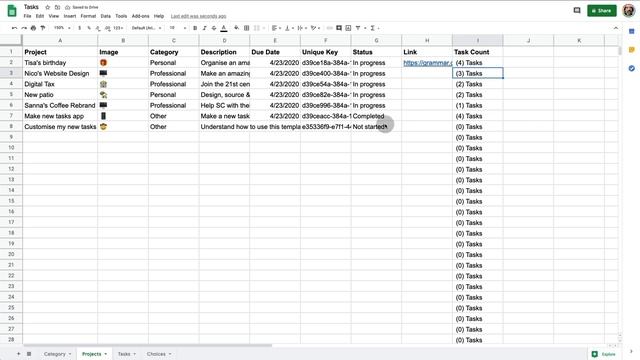Open the Google Sheets home icon
This screenshot has width=640, height=360.
[12, 11]
